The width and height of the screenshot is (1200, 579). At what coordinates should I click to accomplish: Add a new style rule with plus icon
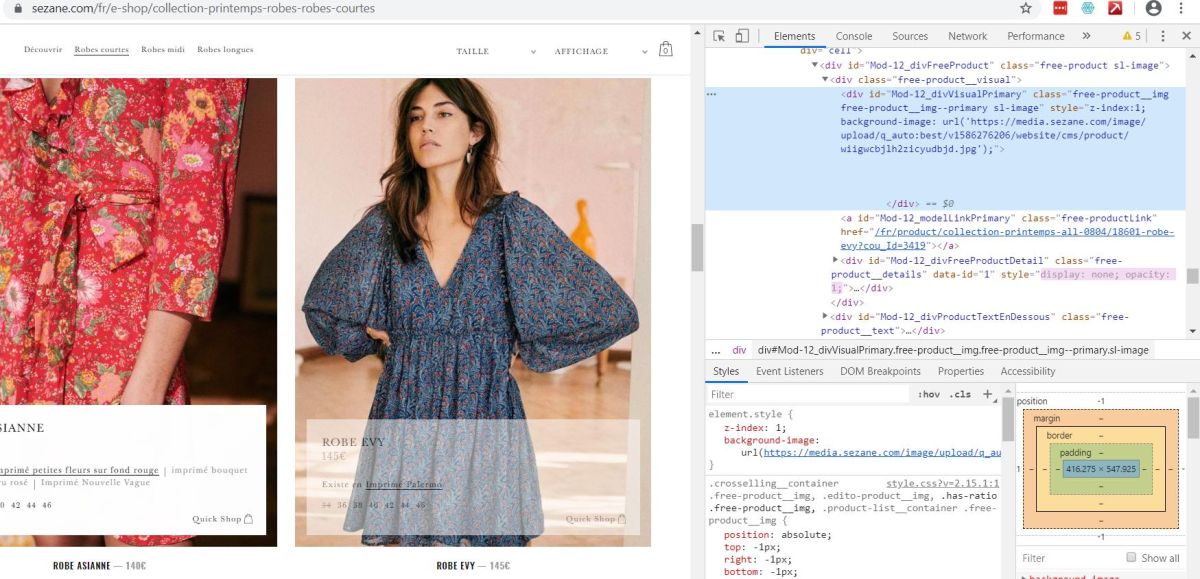coord(987,394)
